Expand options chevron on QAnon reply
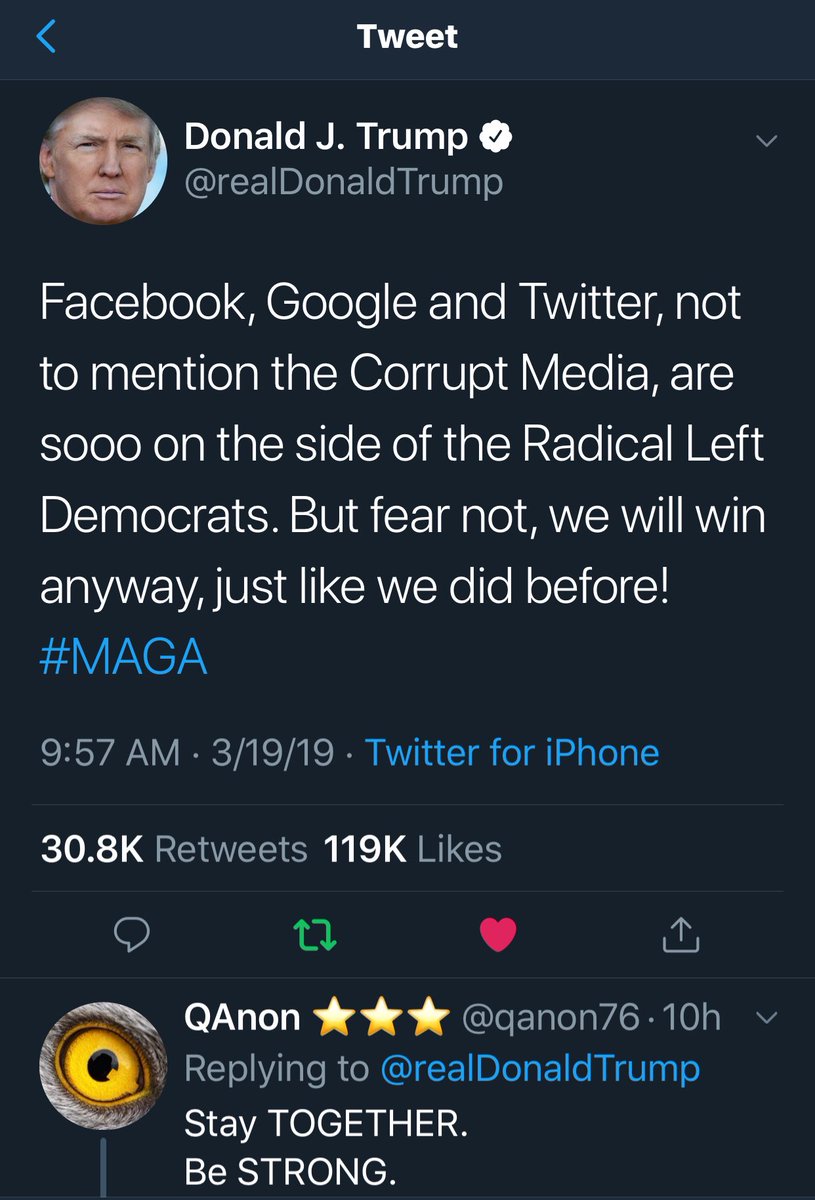Image resolution: width=815 pixels, height=1200 pixels. point(765,1018)
